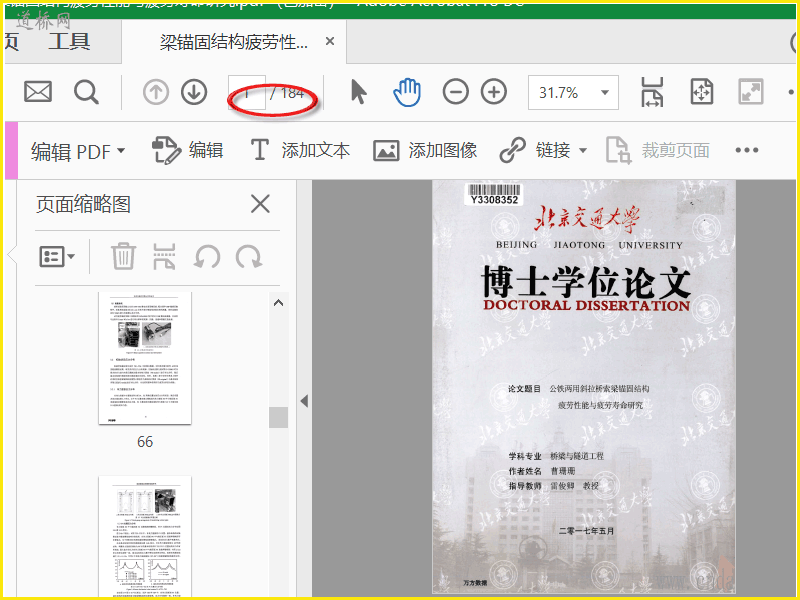Click the full screen mode icon
Screen dimensions: 800x600
pyautogui.click(x=751, y=92)
